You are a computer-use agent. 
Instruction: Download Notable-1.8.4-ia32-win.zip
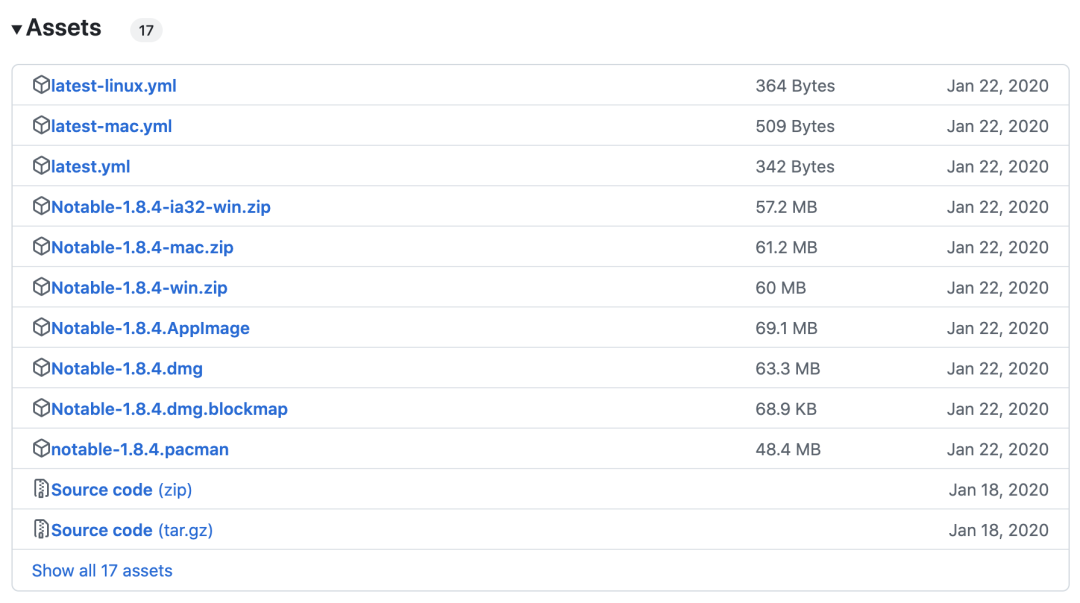click(160, 207)
